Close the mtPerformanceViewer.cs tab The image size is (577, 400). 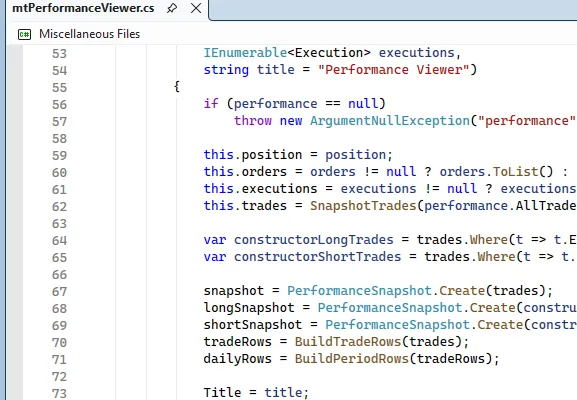point(196,8)
